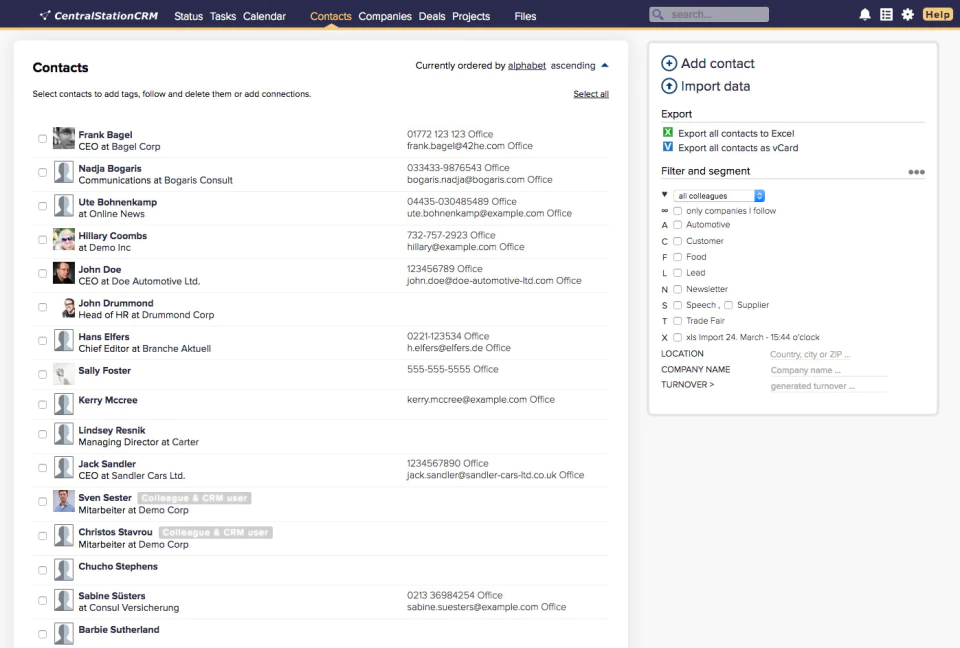Check the Newsletter filter checkbox
The image size is (960, 648).
tap(677, 289)
